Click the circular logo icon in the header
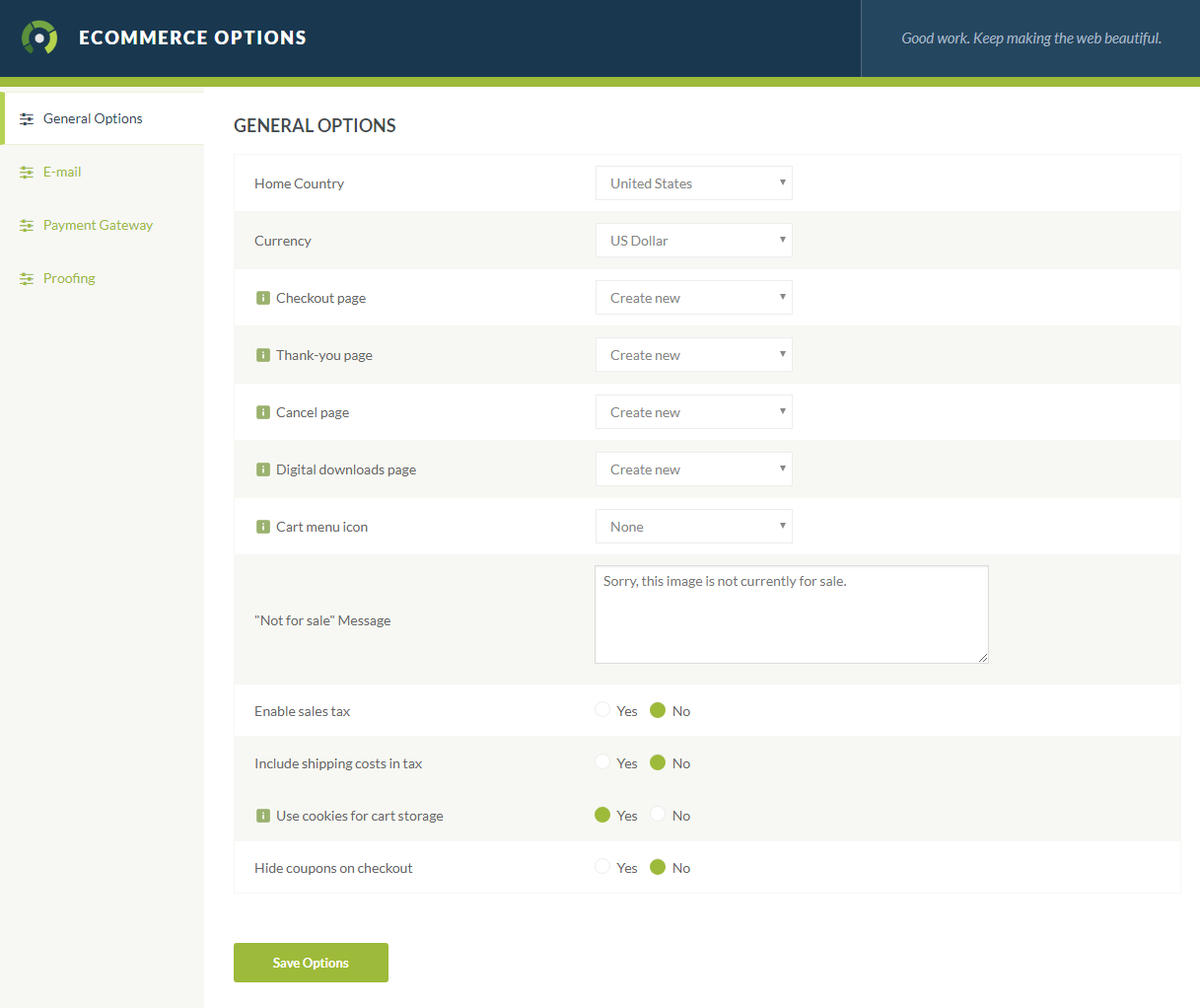 pyautogui.click(x=38, y=37)
